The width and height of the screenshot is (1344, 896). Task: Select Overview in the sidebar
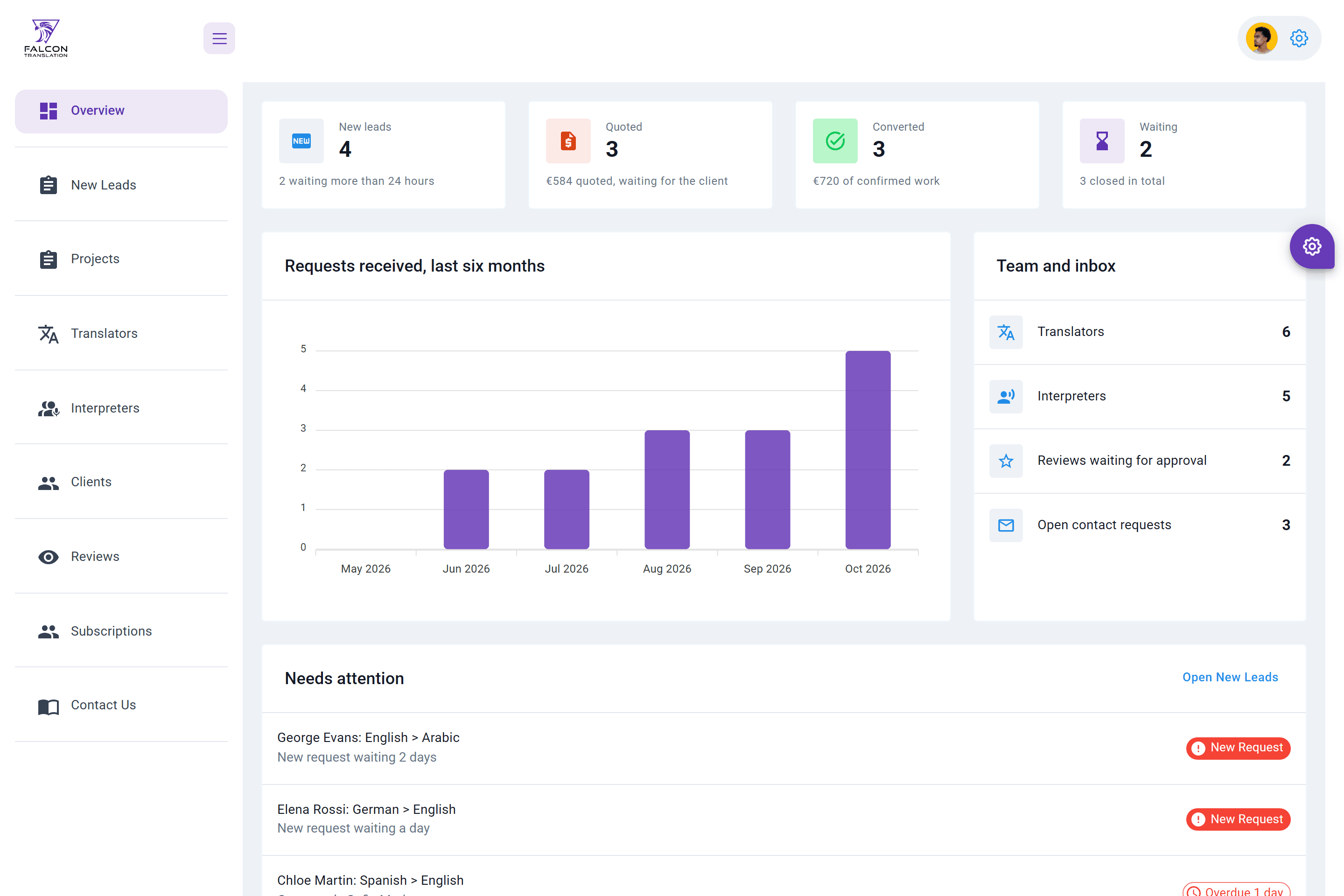pos(121,111)
